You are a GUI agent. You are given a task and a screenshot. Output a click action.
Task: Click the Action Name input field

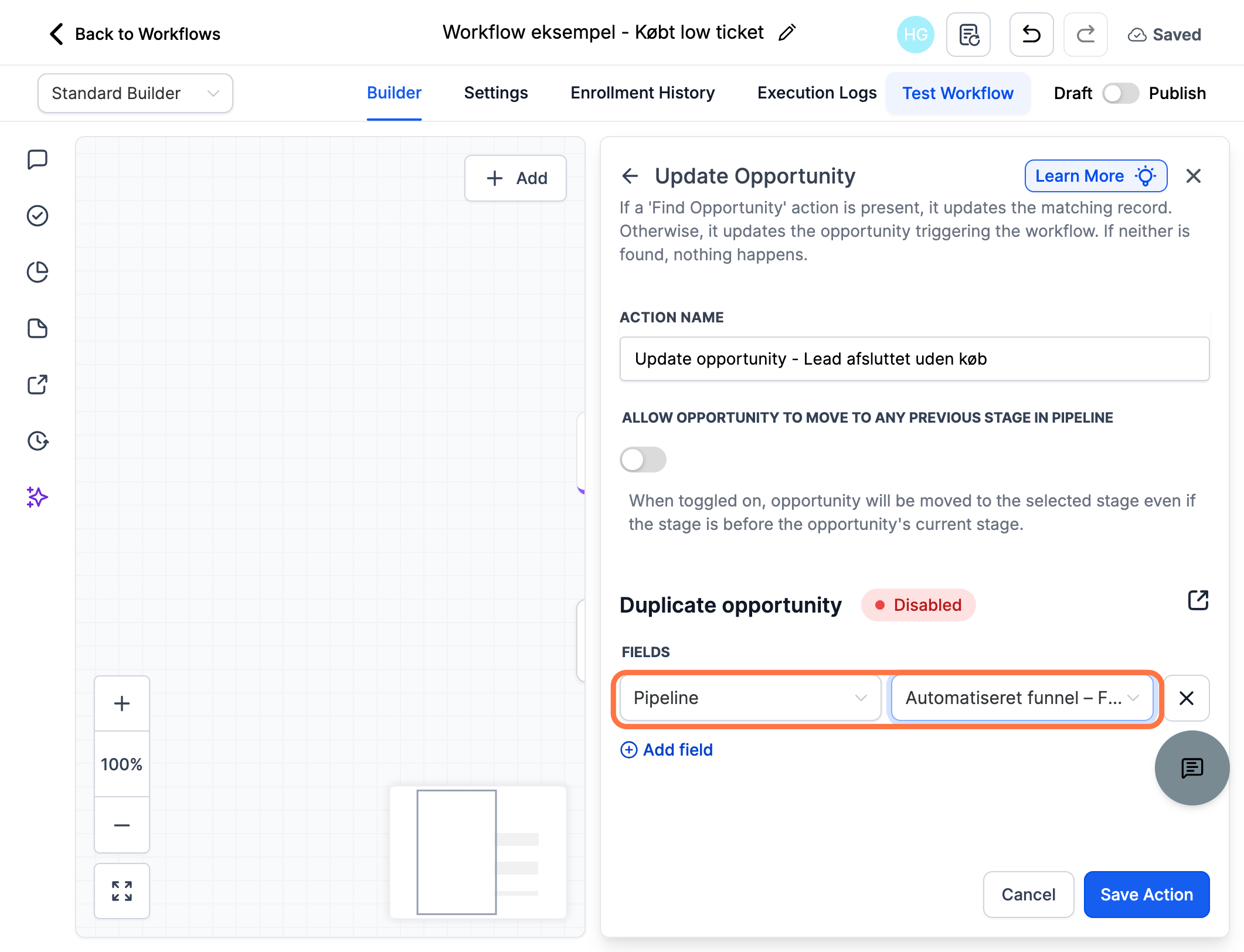coord(915,359)
